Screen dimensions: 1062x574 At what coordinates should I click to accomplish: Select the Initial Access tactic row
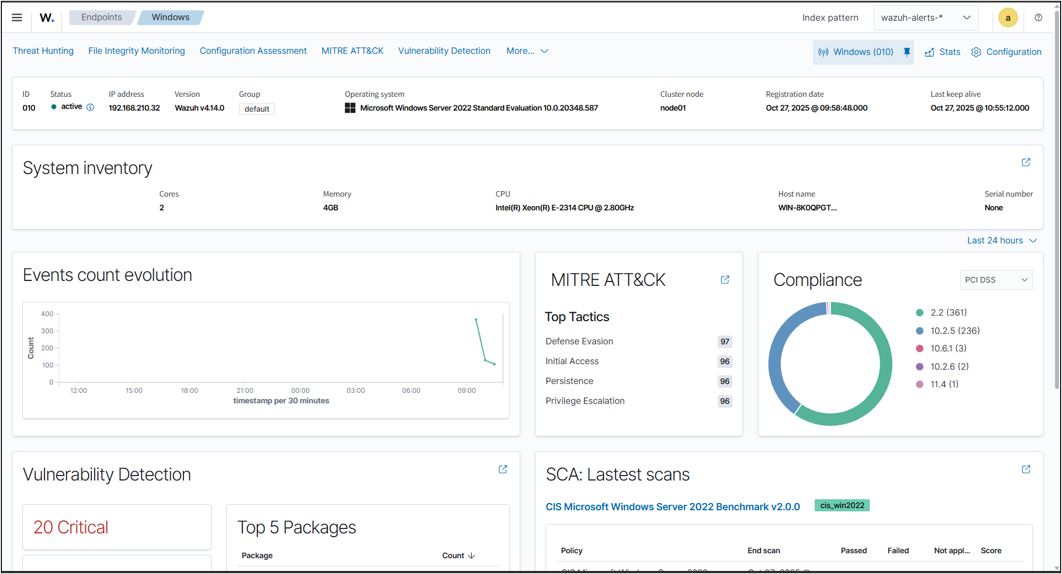click(638, 361)
